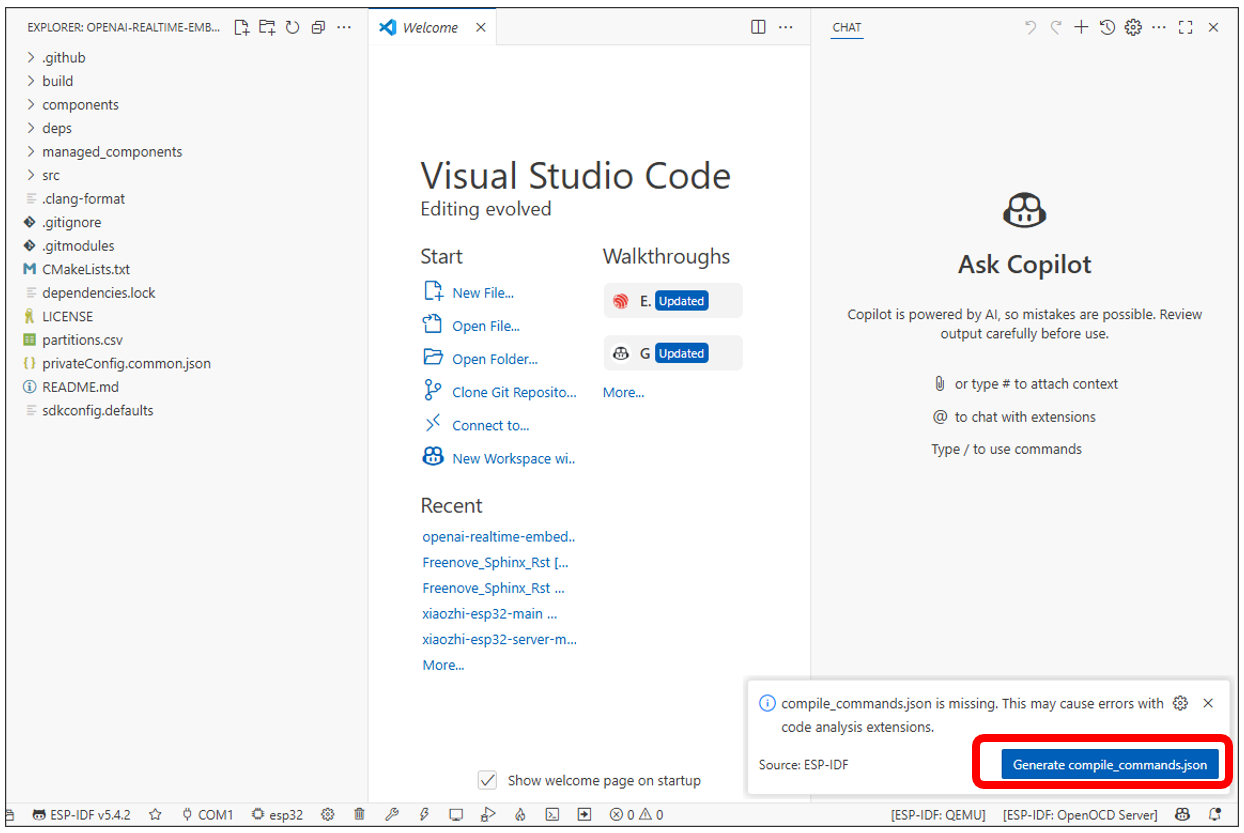
Task: Click More... under Recent list
Action: coord(443,665)
